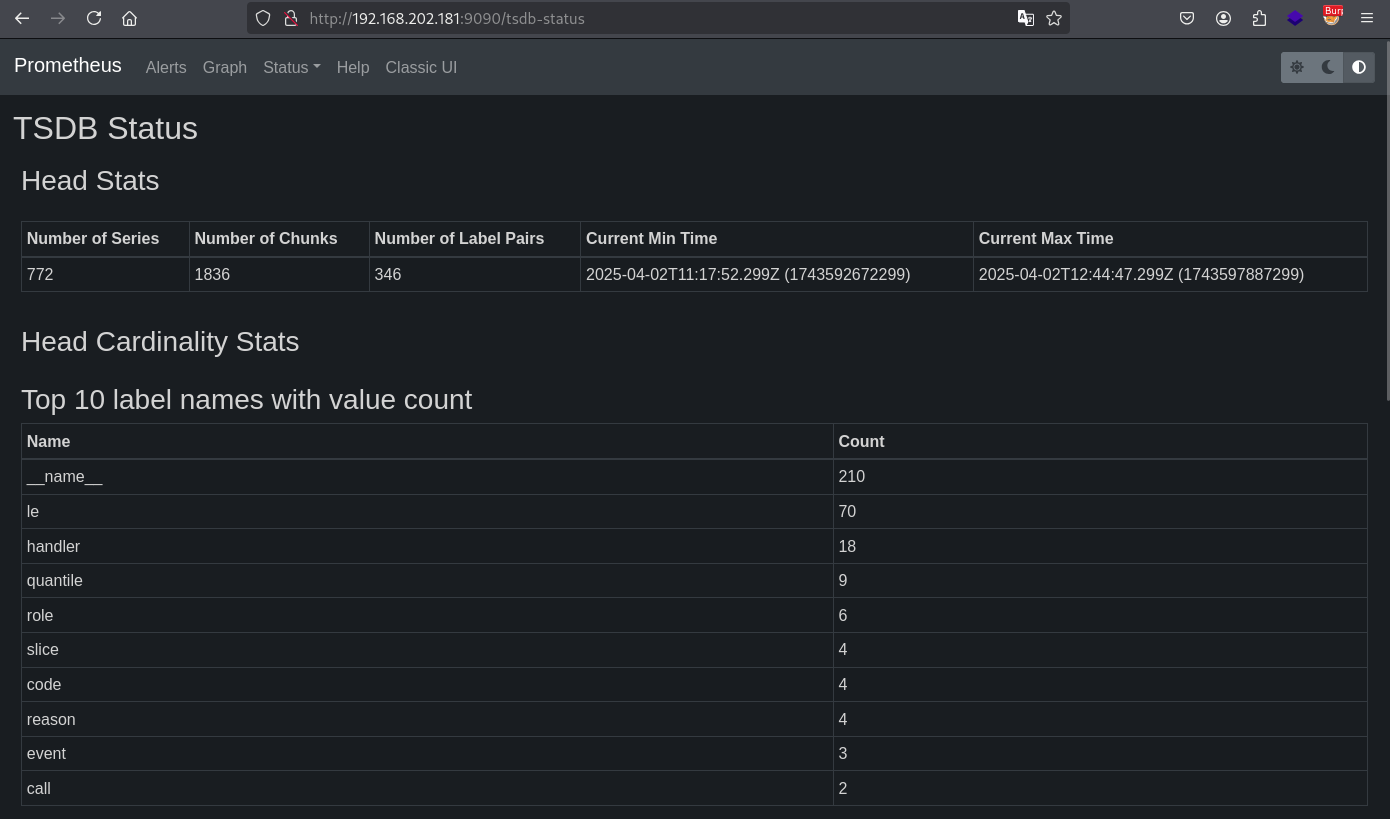
Task: Click the Top 10 label names heading
Action: click(x=246, y=400)
